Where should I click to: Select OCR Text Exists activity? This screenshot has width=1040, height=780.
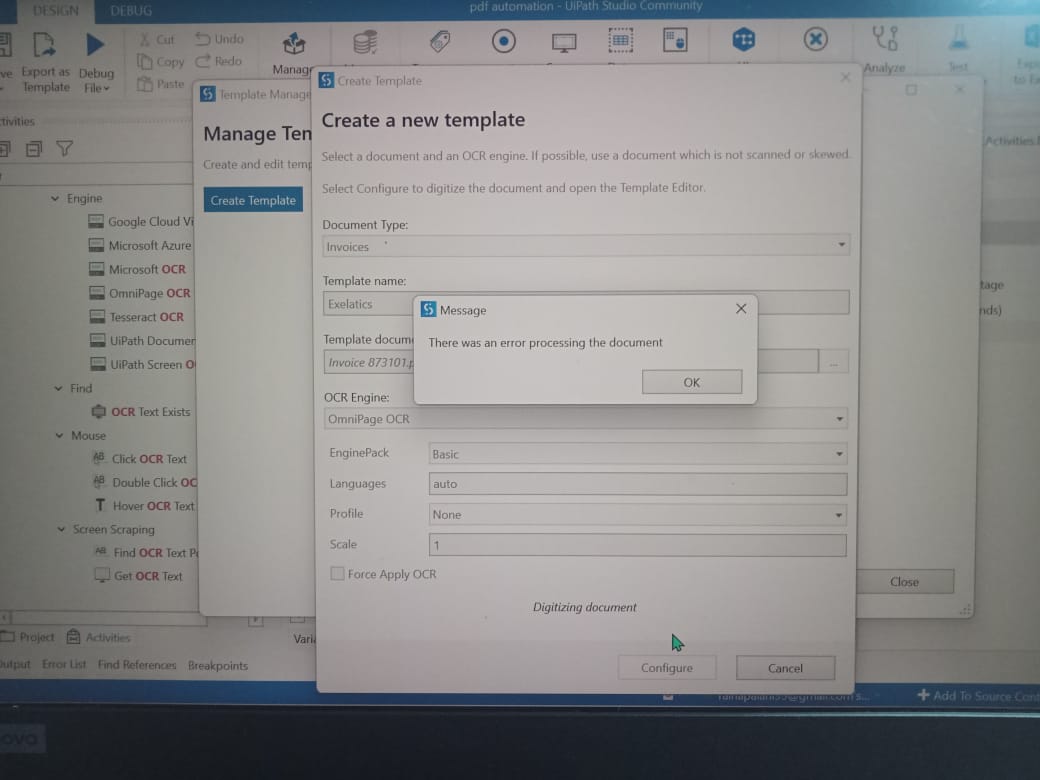[141, 412]
